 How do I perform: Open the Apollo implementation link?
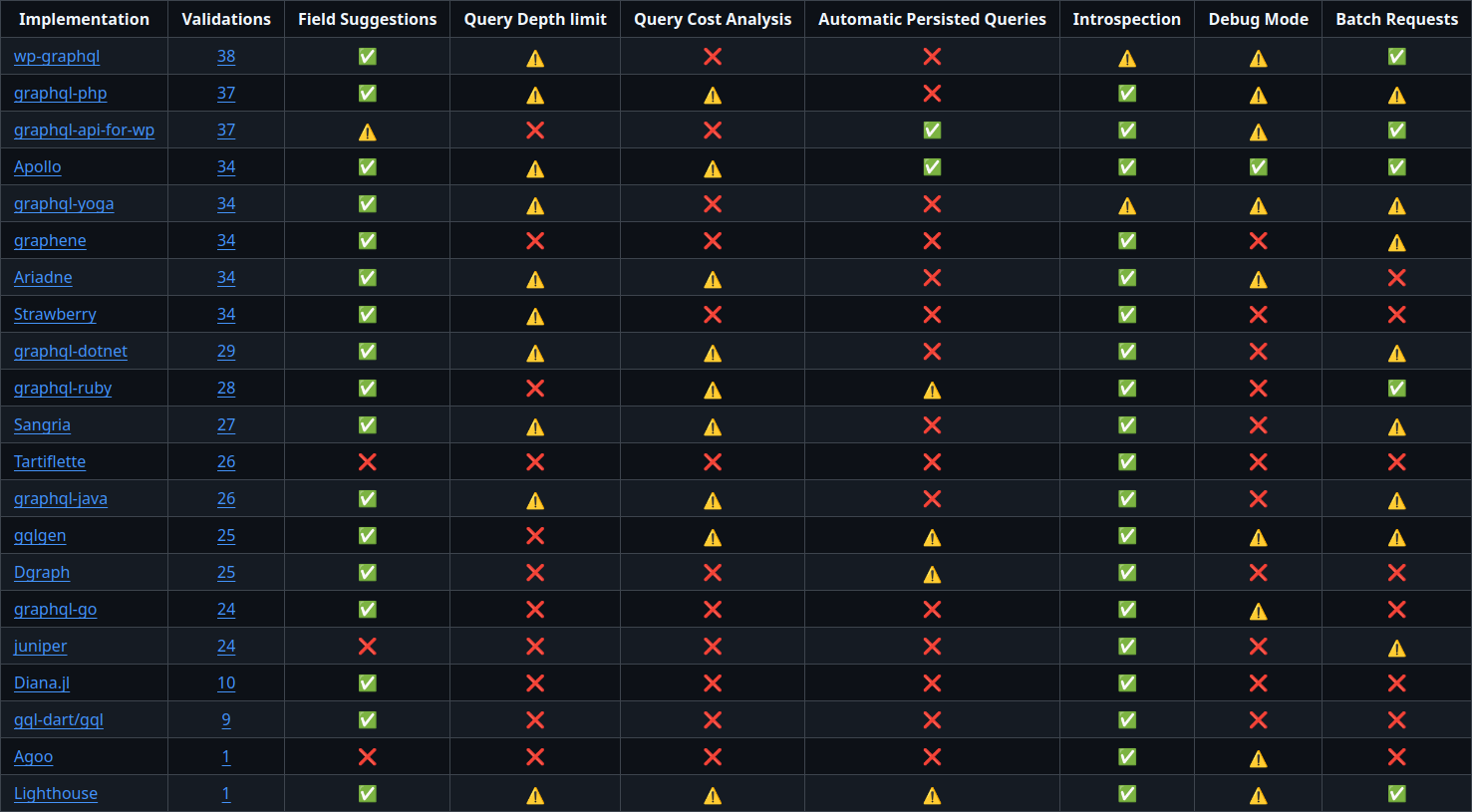tap(37, 167)
